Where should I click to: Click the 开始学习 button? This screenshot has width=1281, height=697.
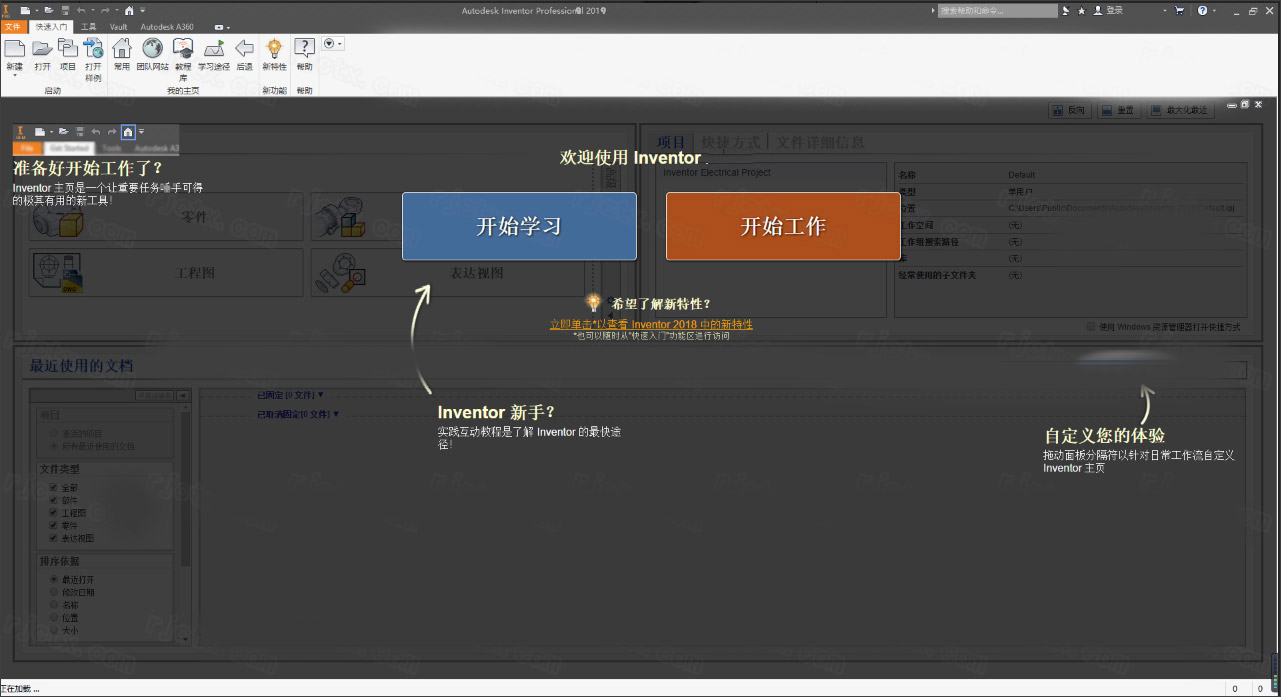tap(518, 226)
